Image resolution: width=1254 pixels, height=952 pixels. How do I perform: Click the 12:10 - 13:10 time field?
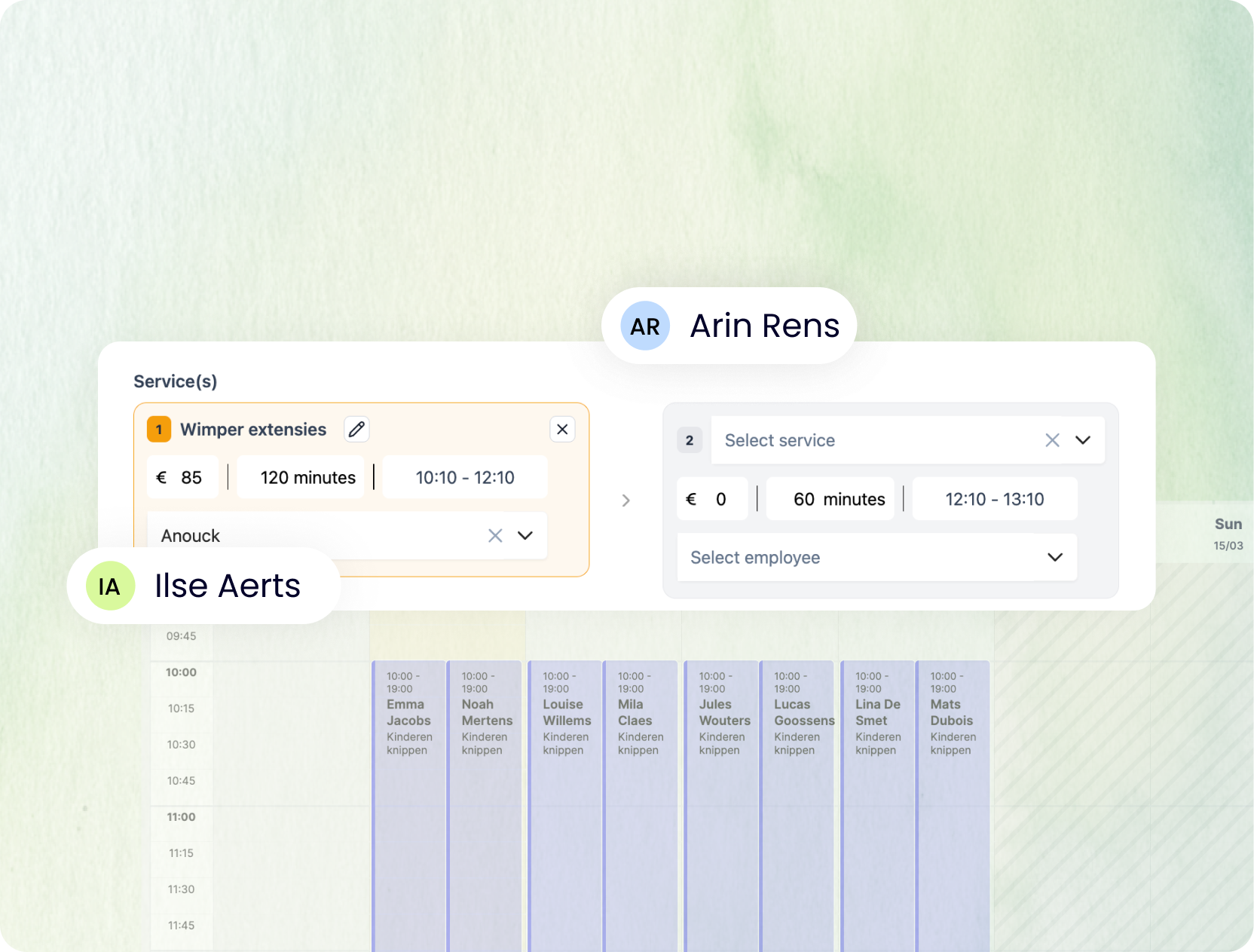(995, 499)
